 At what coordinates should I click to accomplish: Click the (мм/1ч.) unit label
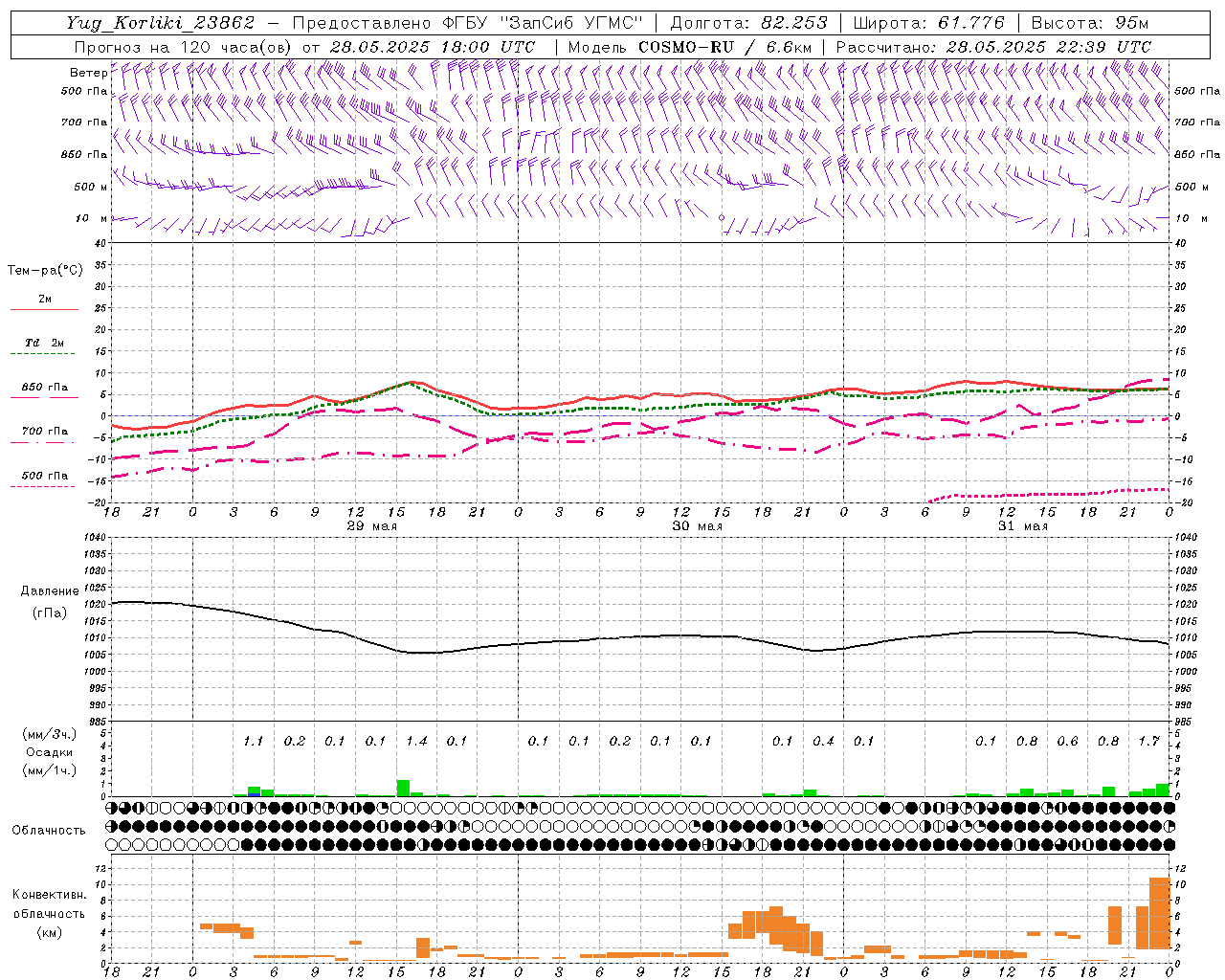(50, 770)
